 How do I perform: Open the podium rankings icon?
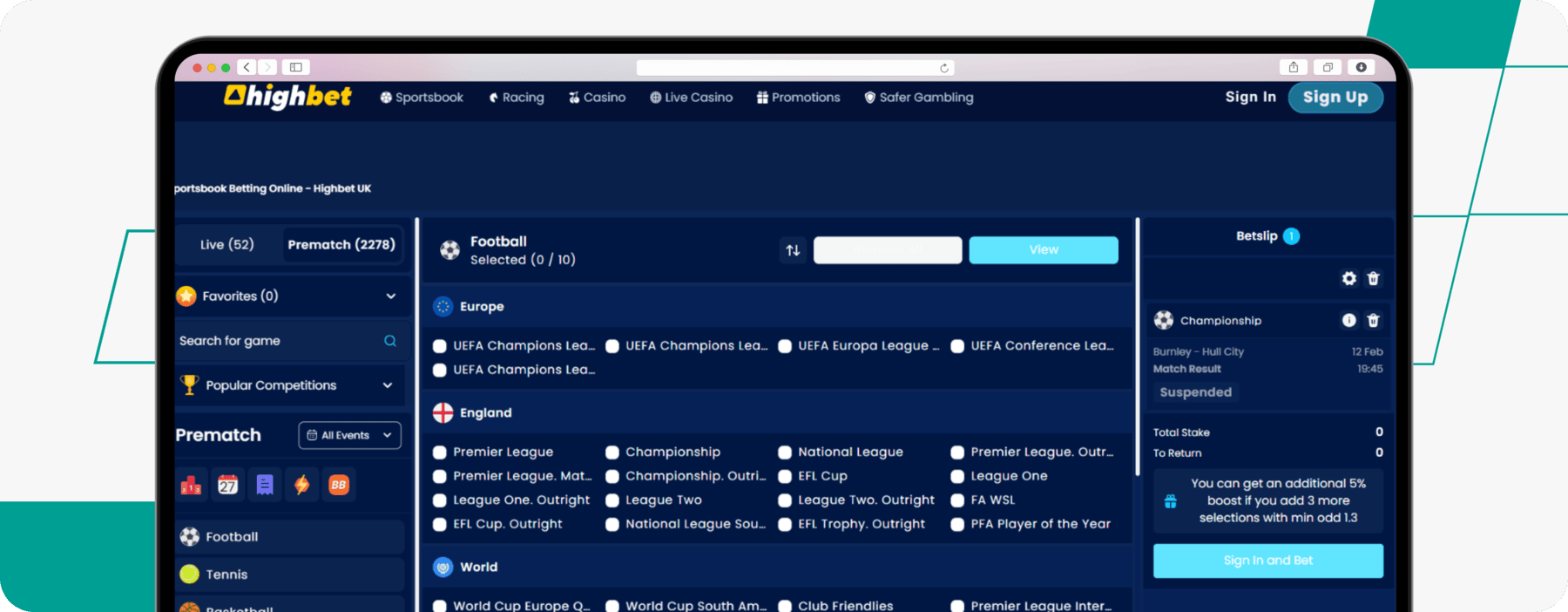191,485
